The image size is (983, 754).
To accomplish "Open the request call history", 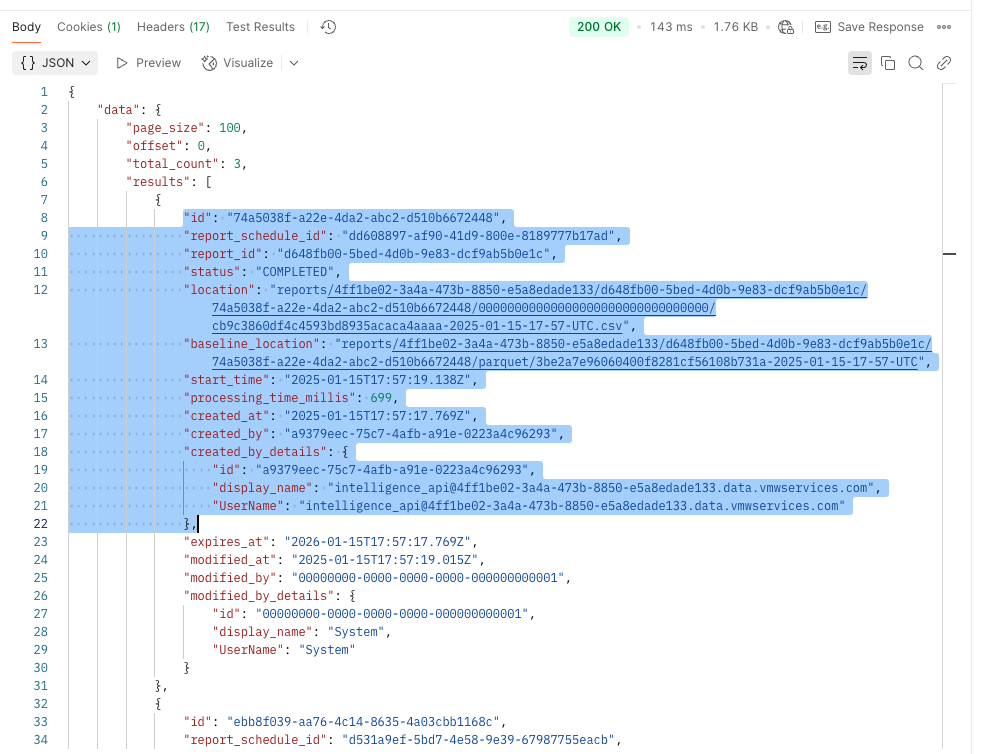I will coord(328,27).
